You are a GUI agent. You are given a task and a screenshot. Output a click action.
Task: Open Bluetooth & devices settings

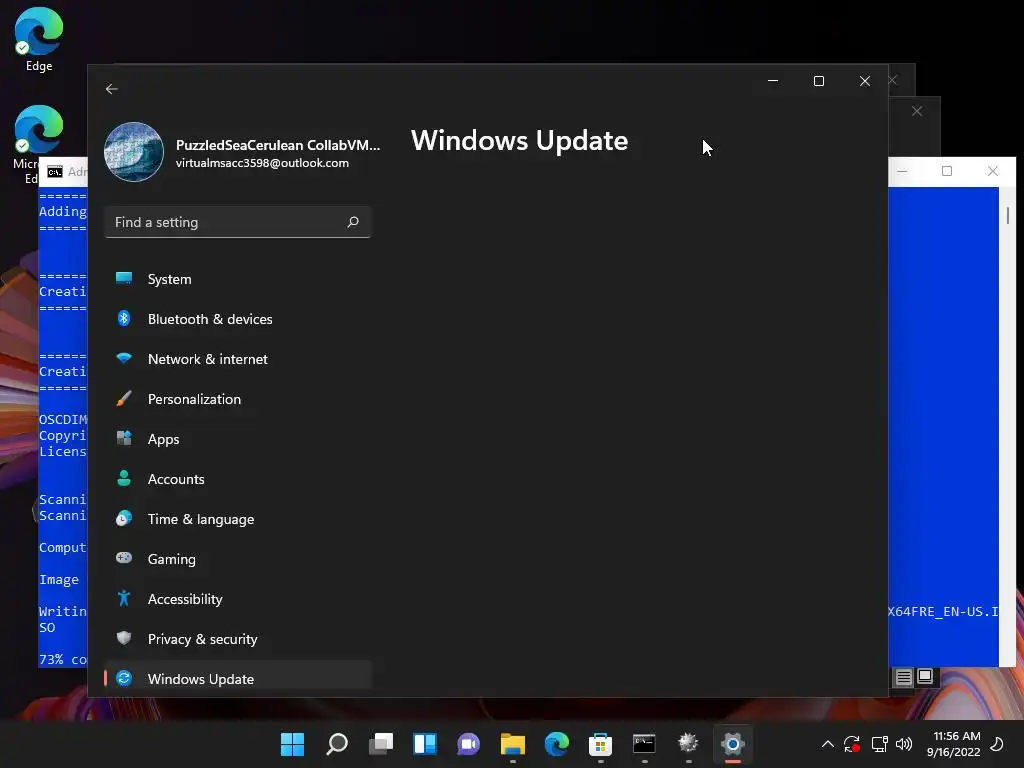tap(238, 319)
